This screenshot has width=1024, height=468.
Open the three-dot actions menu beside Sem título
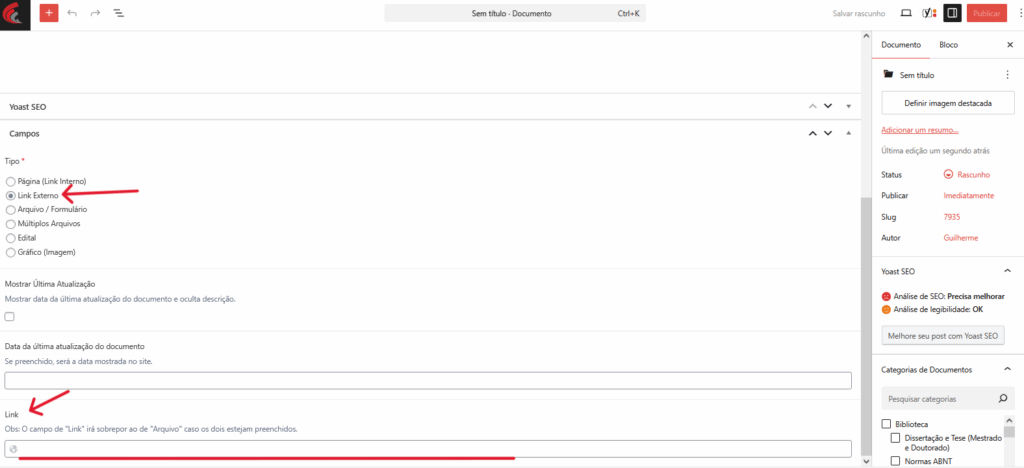coord(1007,74)
